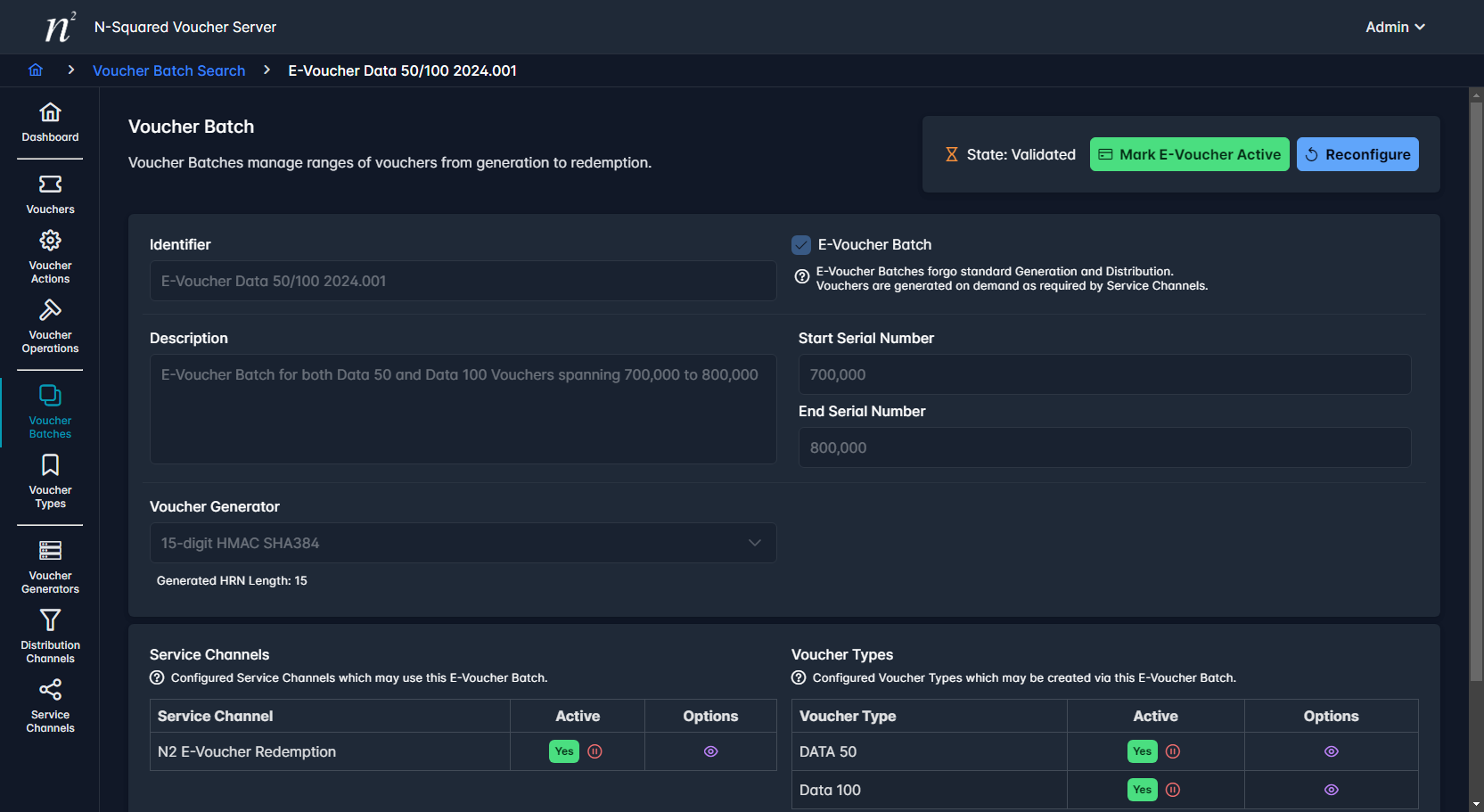Image resolution: width=1484 pixels, height=812 pixels.
Task: Open Distribution Channels funnel icon
Action: (50, 620)
